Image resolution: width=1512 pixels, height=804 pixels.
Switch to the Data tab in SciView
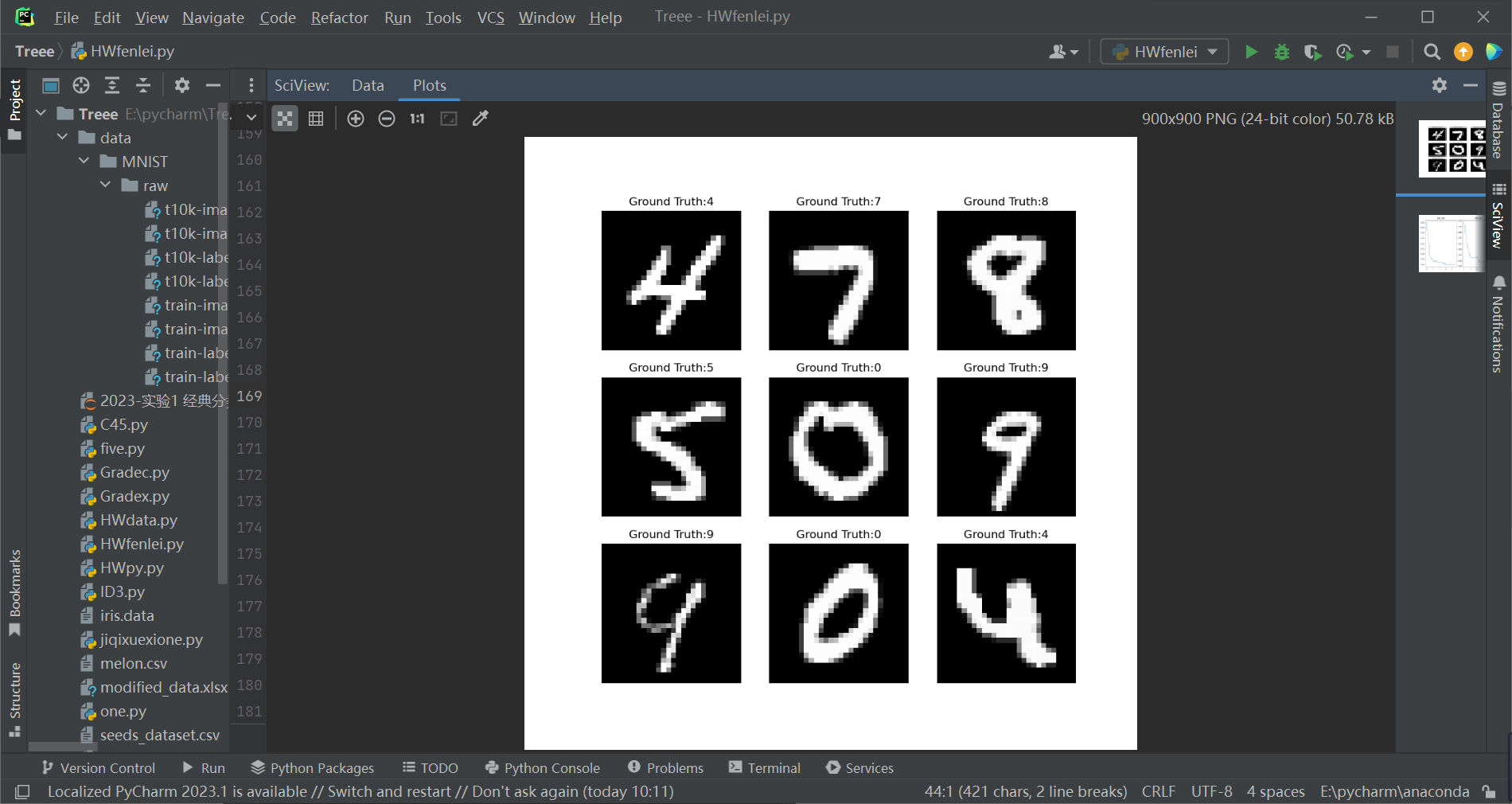click(x=368, y=85)
